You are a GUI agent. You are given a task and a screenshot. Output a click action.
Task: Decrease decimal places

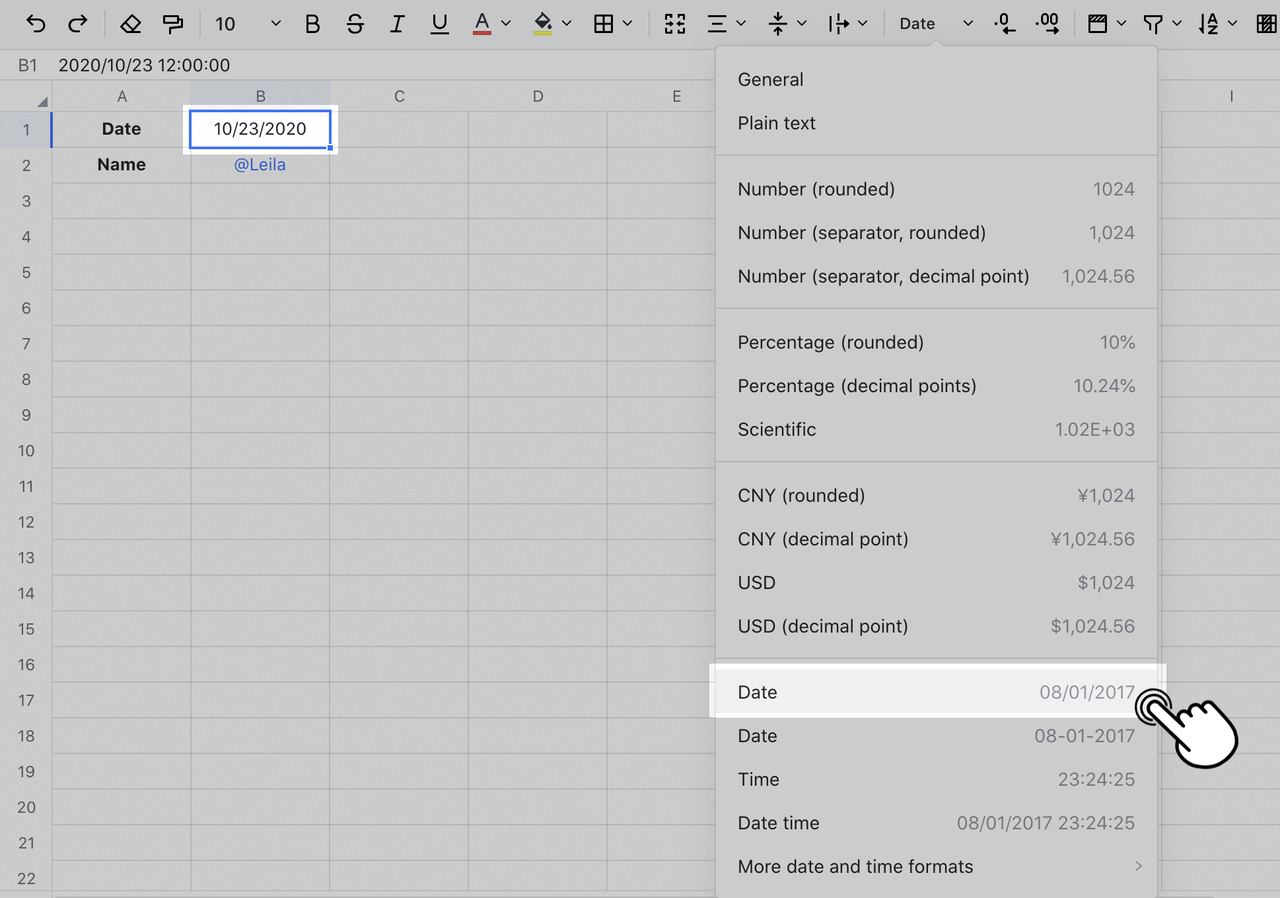pyautogui.click(x=1005, y=24)
